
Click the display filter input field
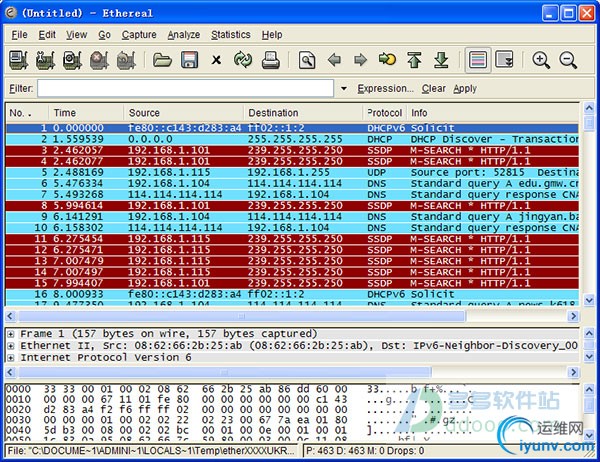click(x=185, y=88)
